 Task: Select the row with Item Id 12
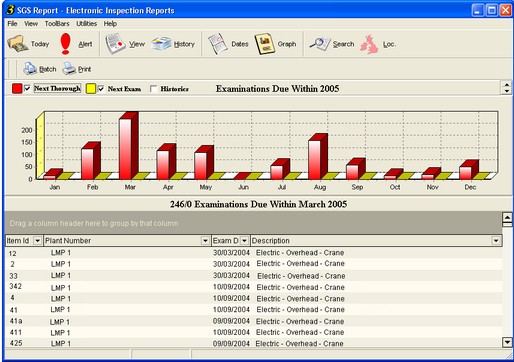pos(254,253)
